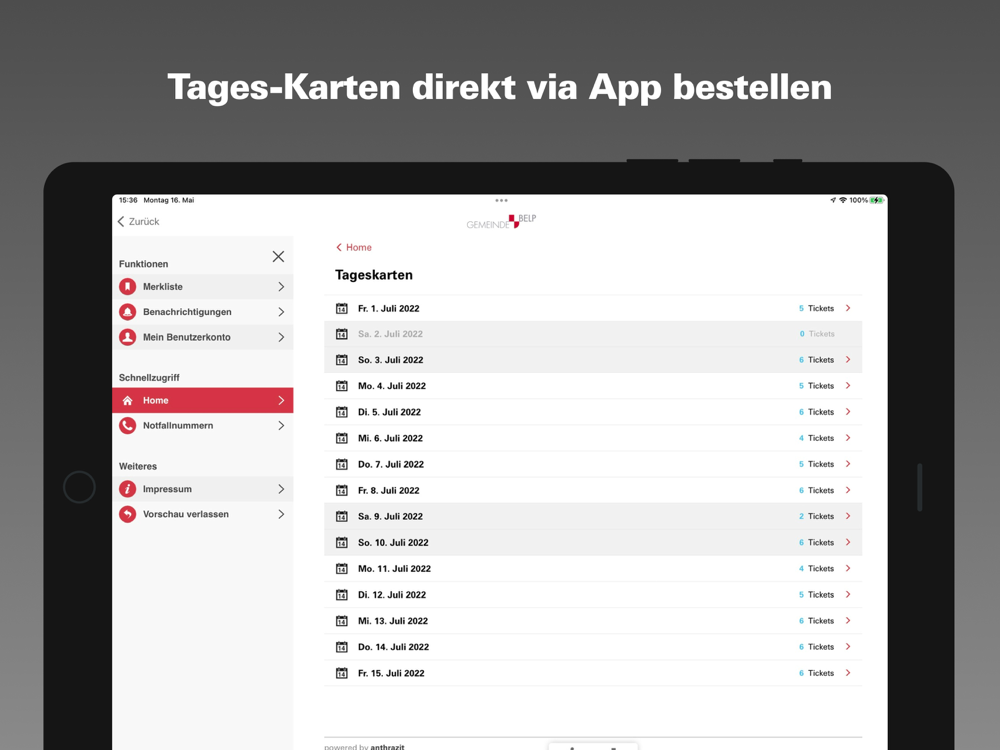
Task: Open chevron for So. 3. Juli 2022
Action: 848,360
